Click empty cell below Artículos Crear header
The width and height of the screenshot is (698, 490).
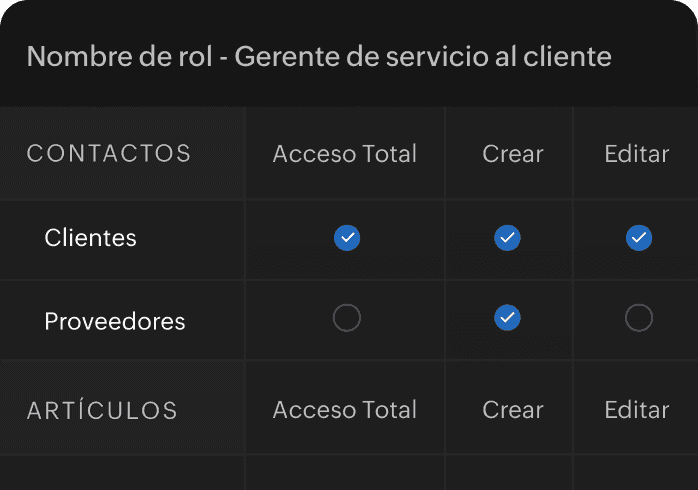point(509,473)
